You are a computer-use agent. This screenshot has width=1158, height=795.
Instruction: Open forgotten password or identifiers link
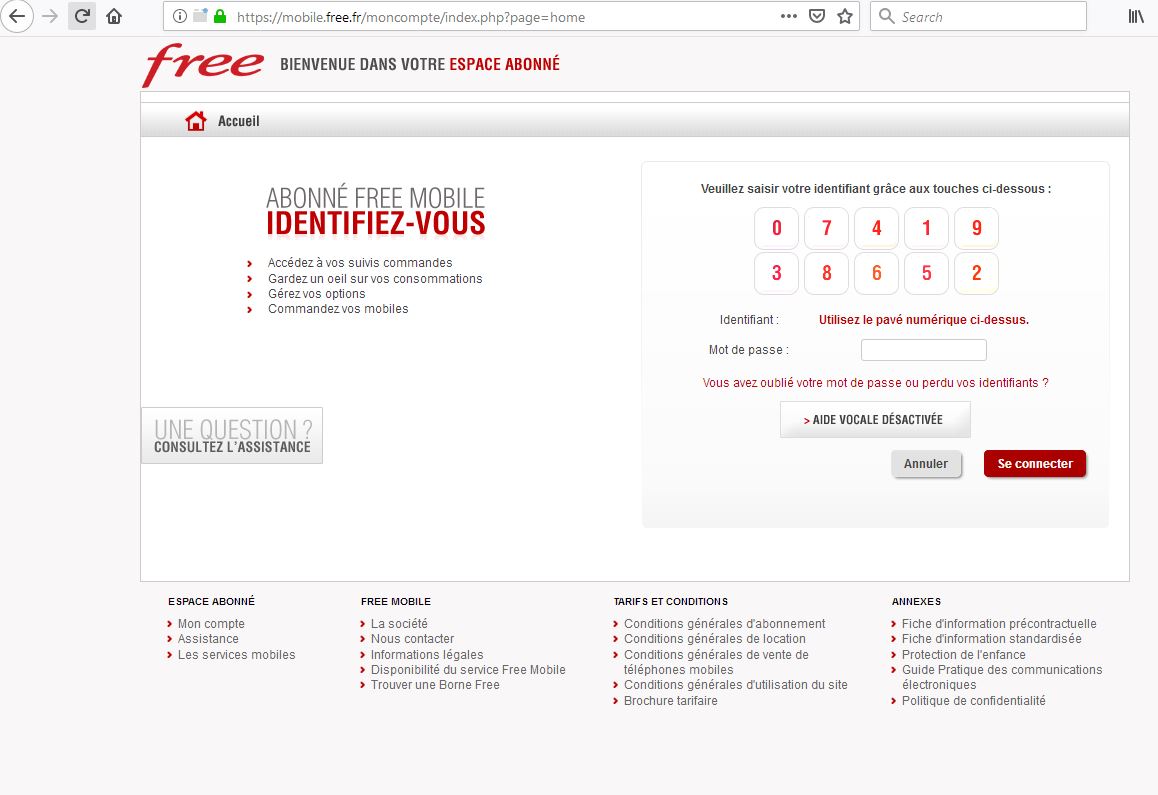pos(875,383)
